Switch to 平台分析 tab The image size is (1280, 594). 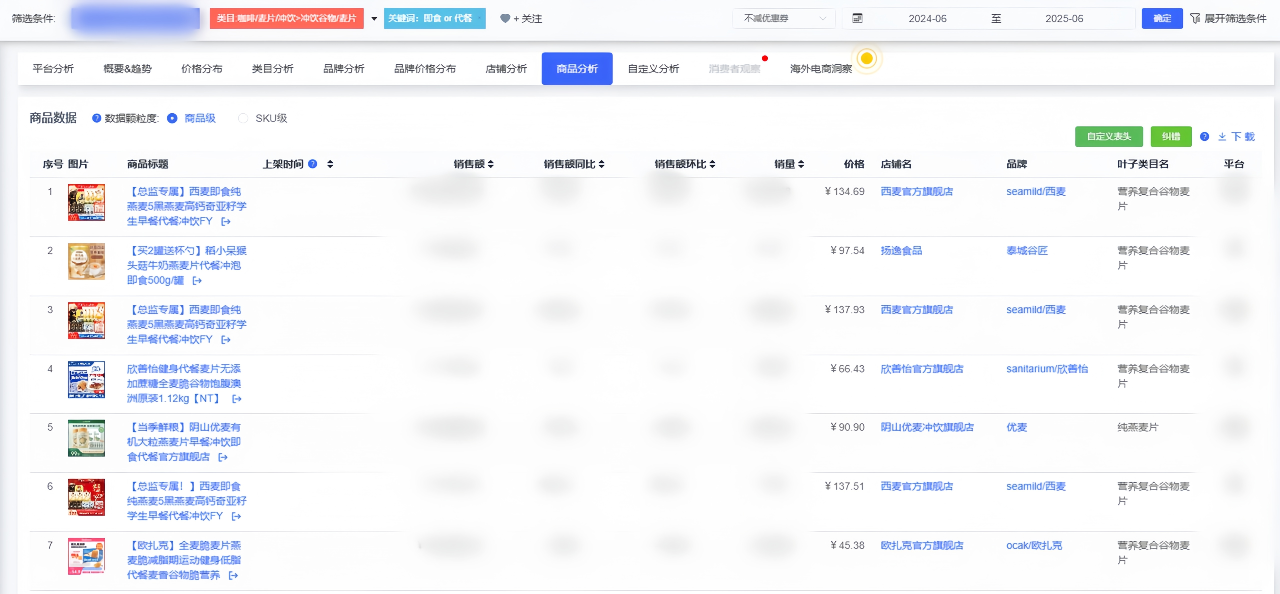coord(53,69)
